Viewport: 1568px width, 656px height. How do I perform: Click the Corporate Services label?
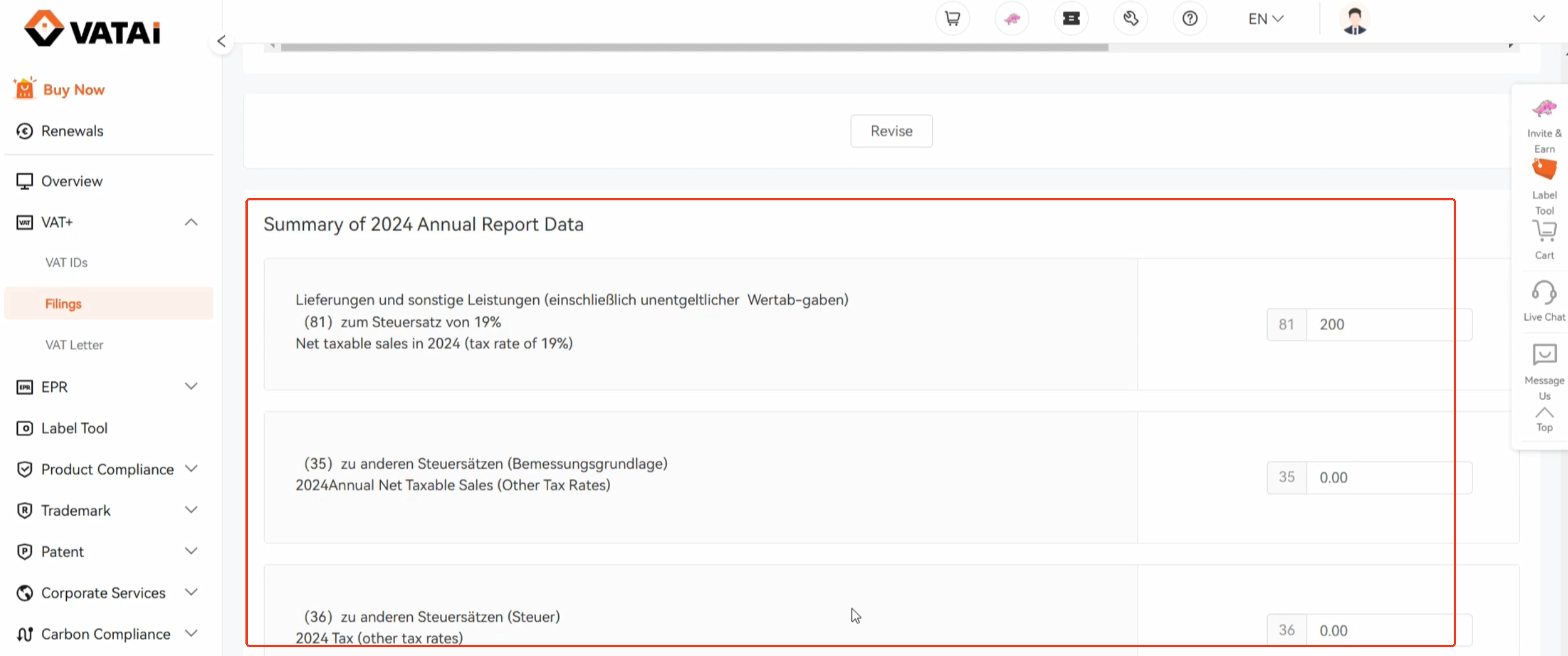point(103,593)
